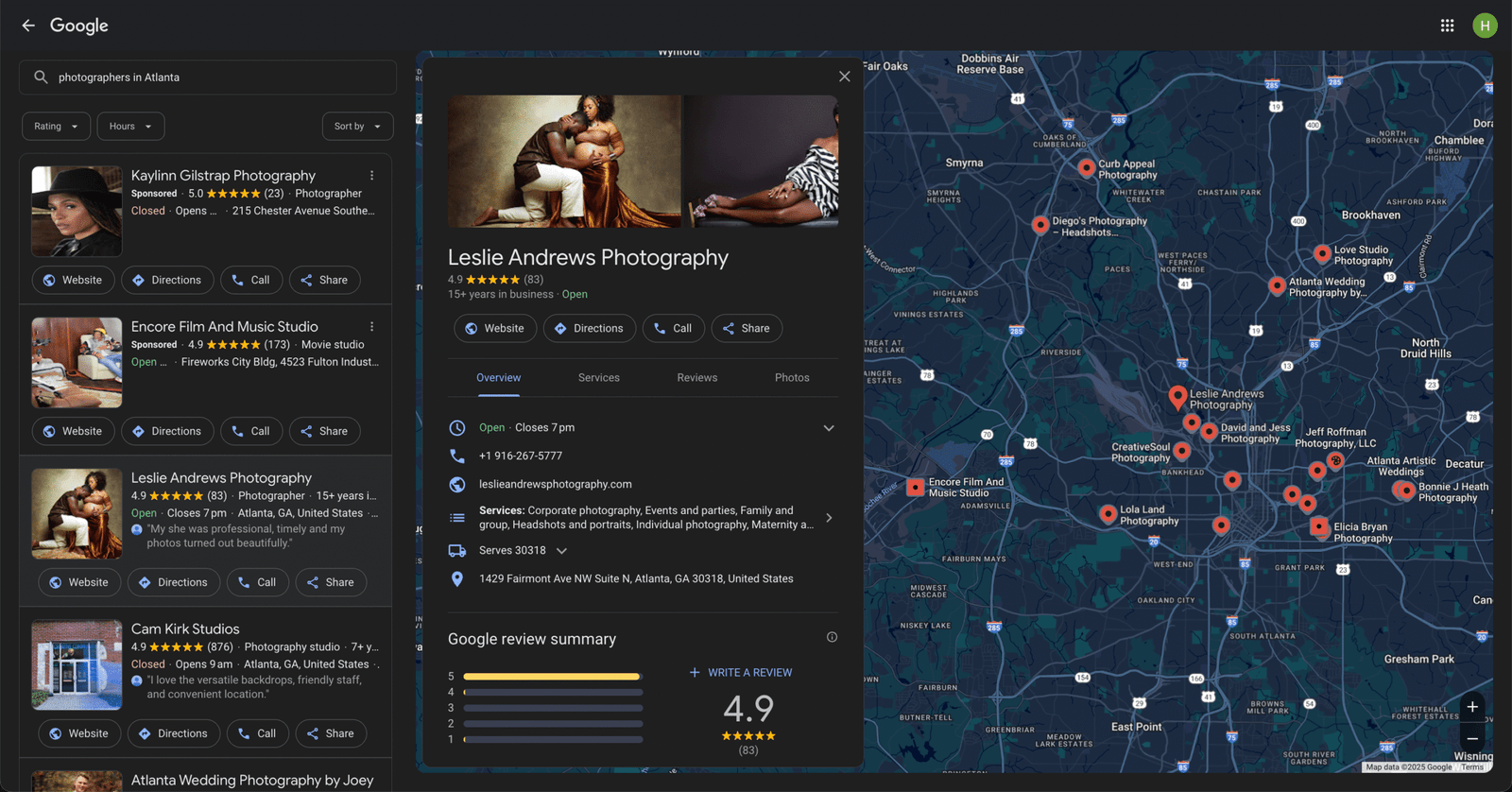This screenshot has height=792, width=1512.
Task: Open the account avatar labeled H
Action: point(1485,26)
